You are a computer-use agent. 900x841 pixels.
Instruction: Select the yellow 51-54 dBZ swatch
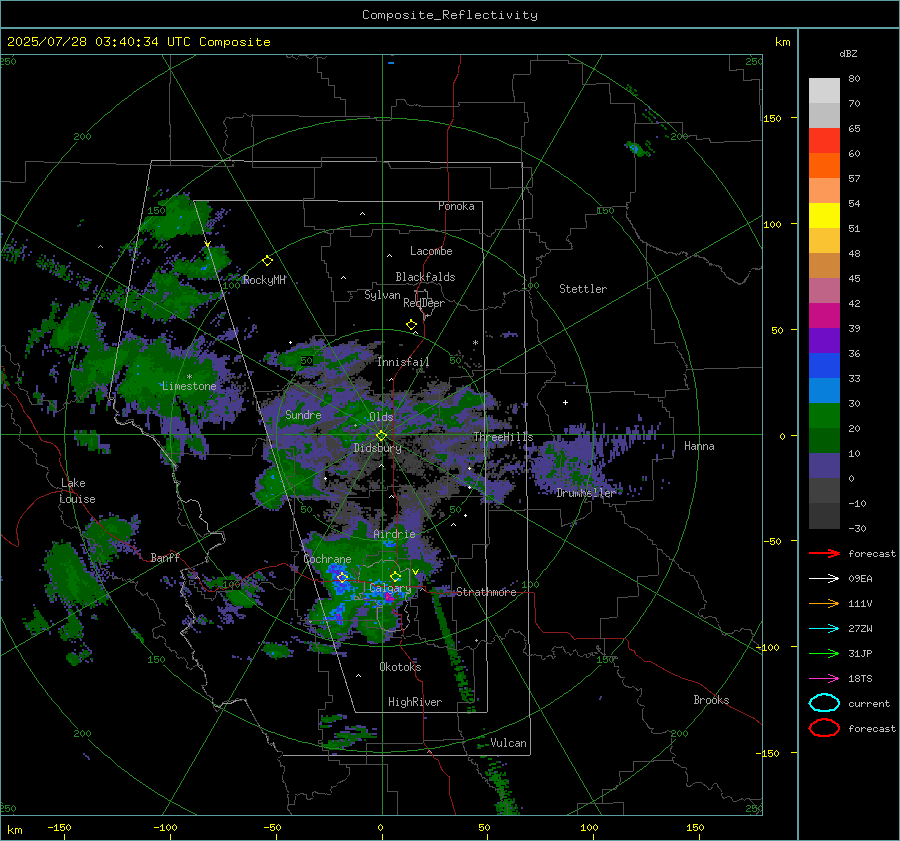click(824, 216)
